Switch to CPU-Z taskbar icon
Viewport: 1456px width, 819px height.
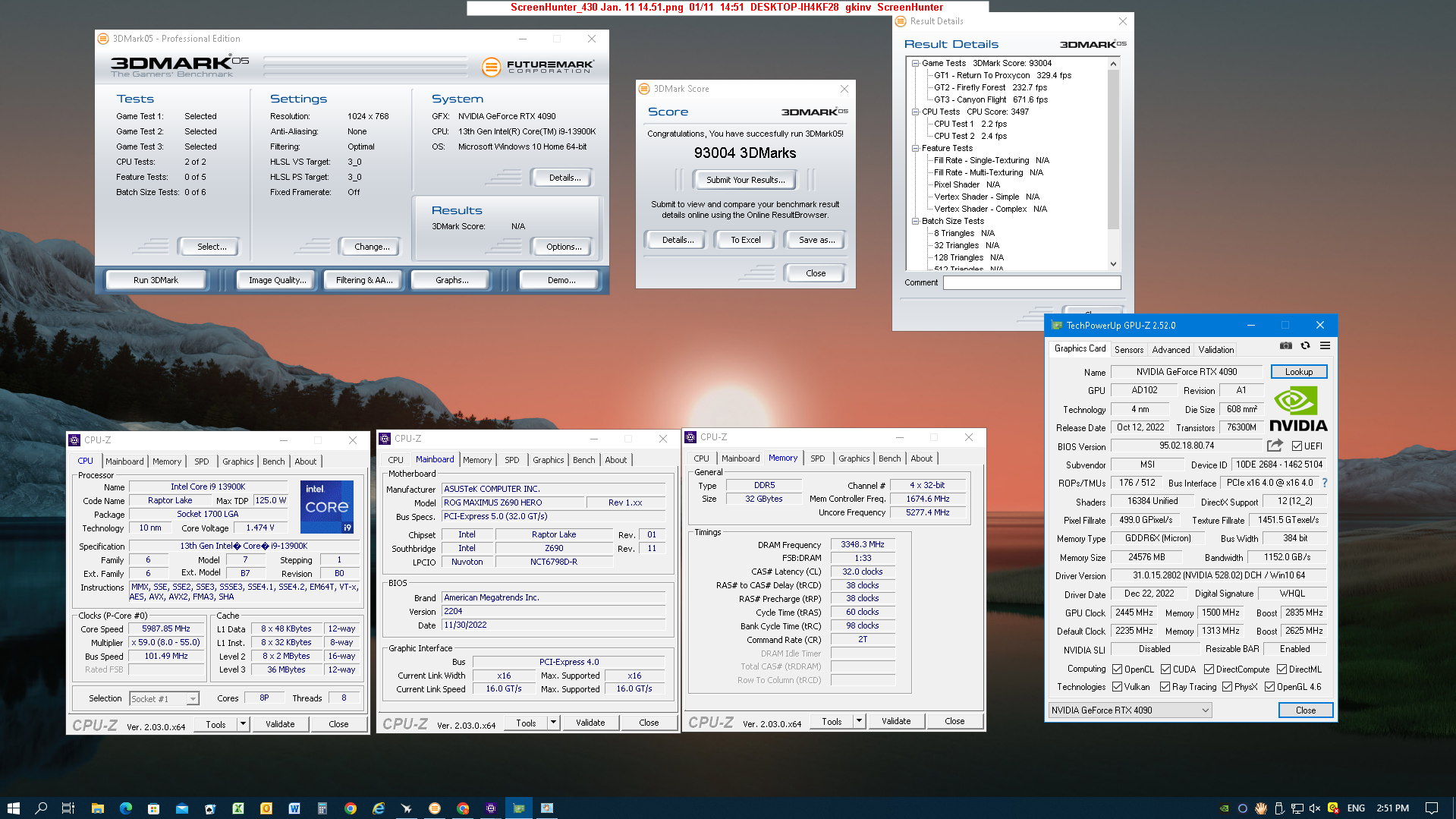click(x=491, y=808)
